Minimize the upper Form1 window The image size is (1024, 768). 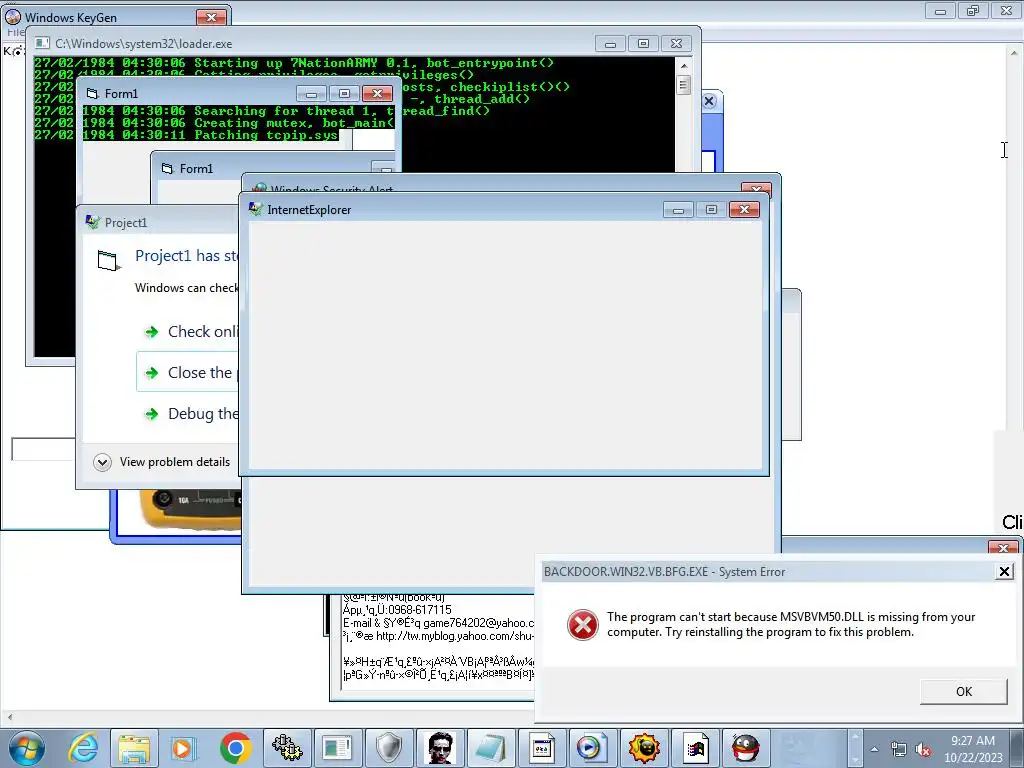312,94
